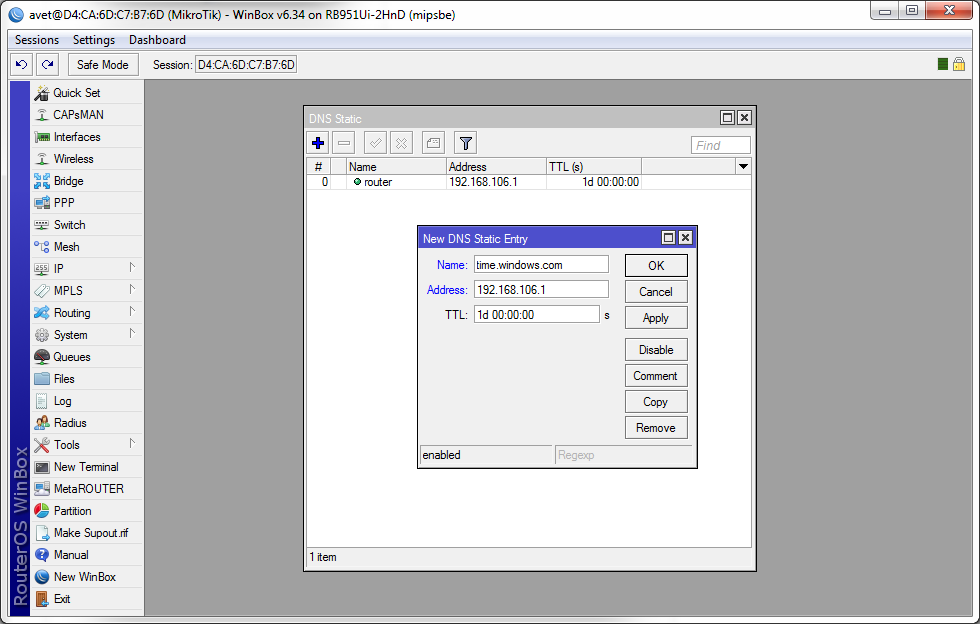Click the Apply button

point(656,318)
